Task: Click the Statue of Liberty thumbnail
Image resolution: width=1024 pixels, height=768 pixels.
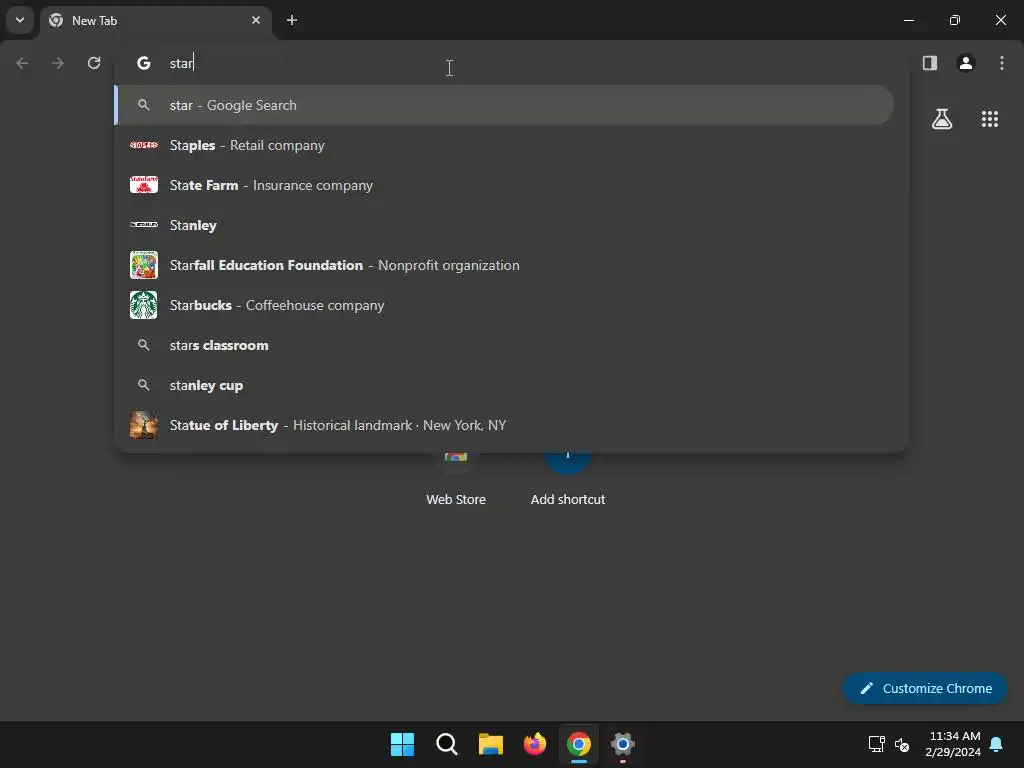Action: pos(144,425)
